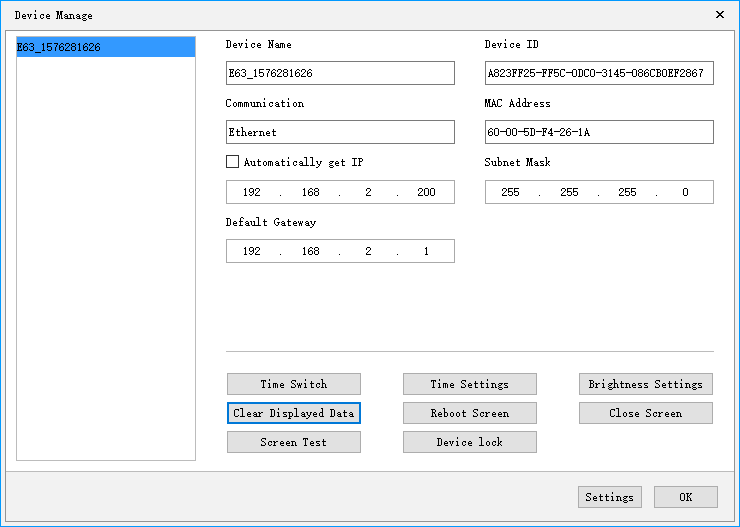Click Clear Displayed Data button
Viewport: 740px width, 527px height.
click(294, 413)
